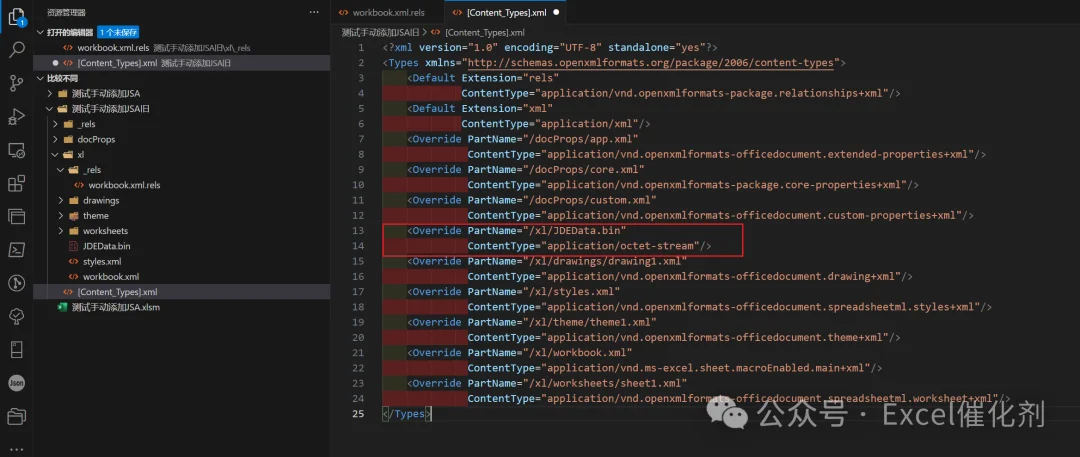Viewport: 1080px width, 457px height.
Task: Collapse the 测试手动添加JSA旧 folder
Action: [x=50, y=109]
